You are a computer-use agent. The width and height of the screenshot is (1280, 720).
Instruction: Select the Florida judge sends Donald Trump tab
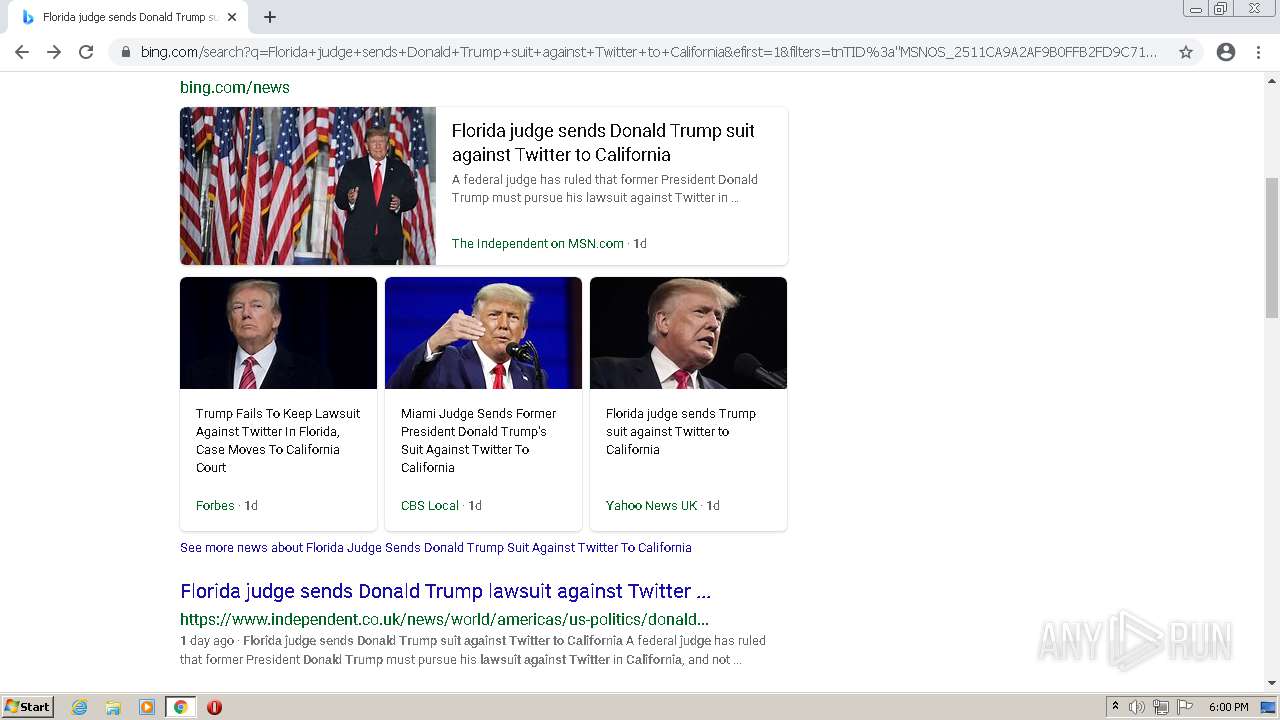[x=128, y=17]
